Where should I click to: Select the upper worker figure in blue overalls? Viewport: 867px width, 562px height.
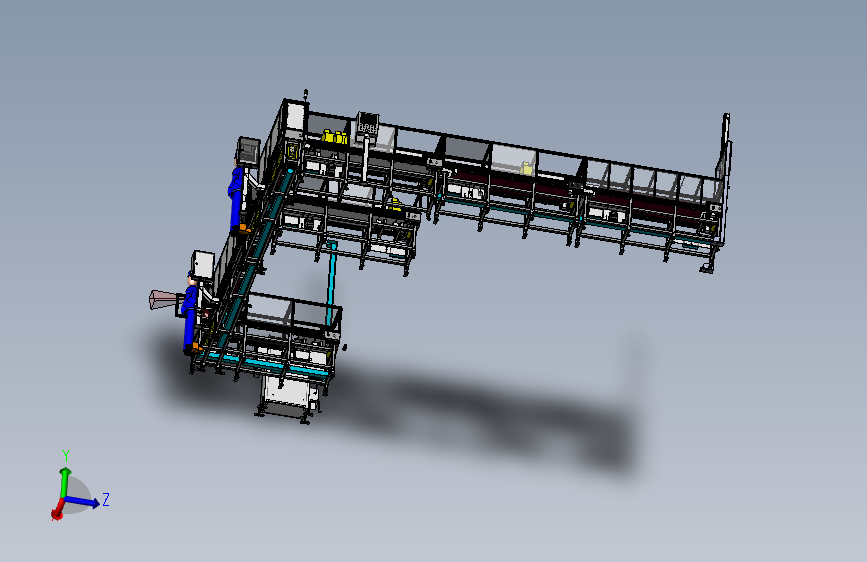coord(238,196)
